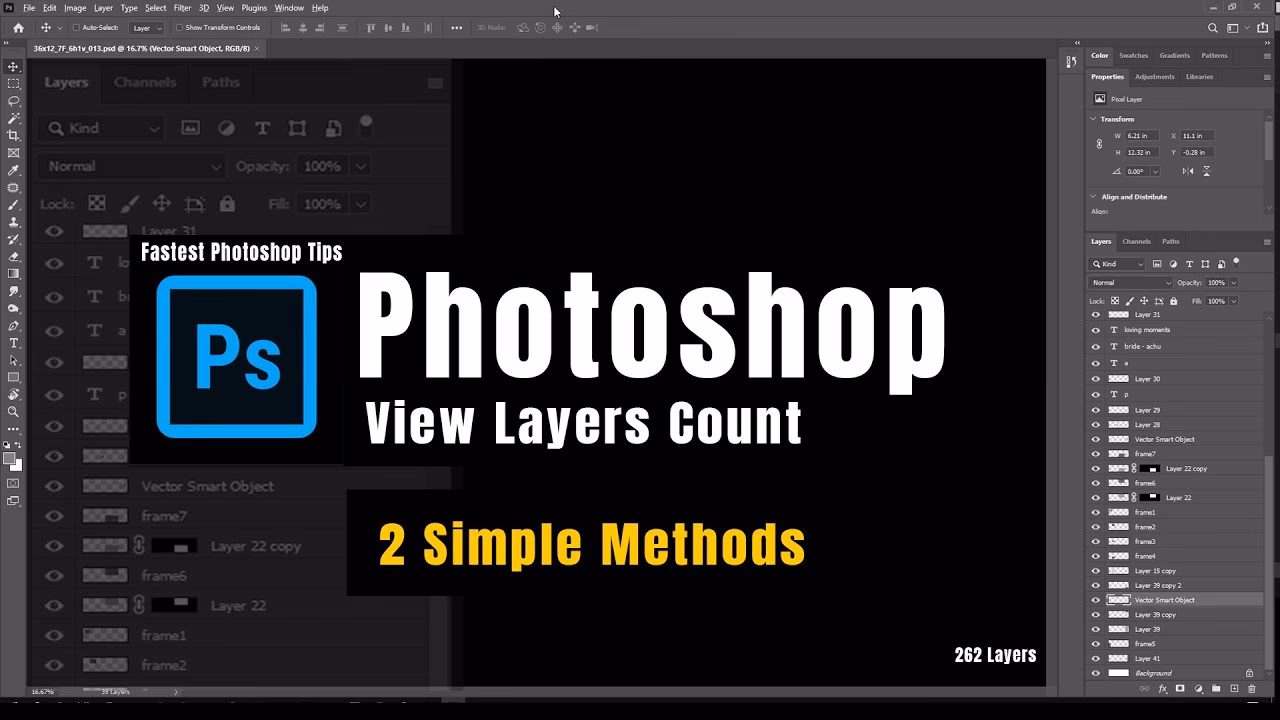The image size is (1280, 720).
Task: Click the fx layer styles icon
Action: click(x=1162, y=689)
